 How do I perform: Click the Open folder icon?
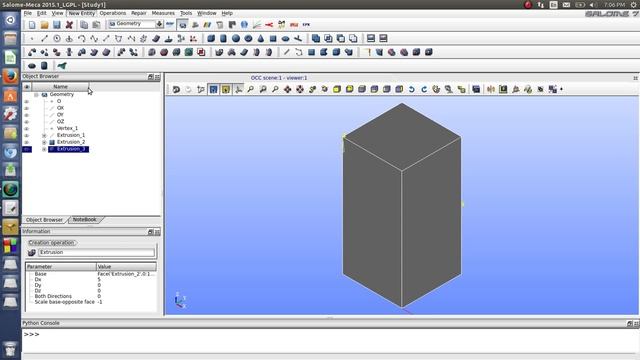44,24
